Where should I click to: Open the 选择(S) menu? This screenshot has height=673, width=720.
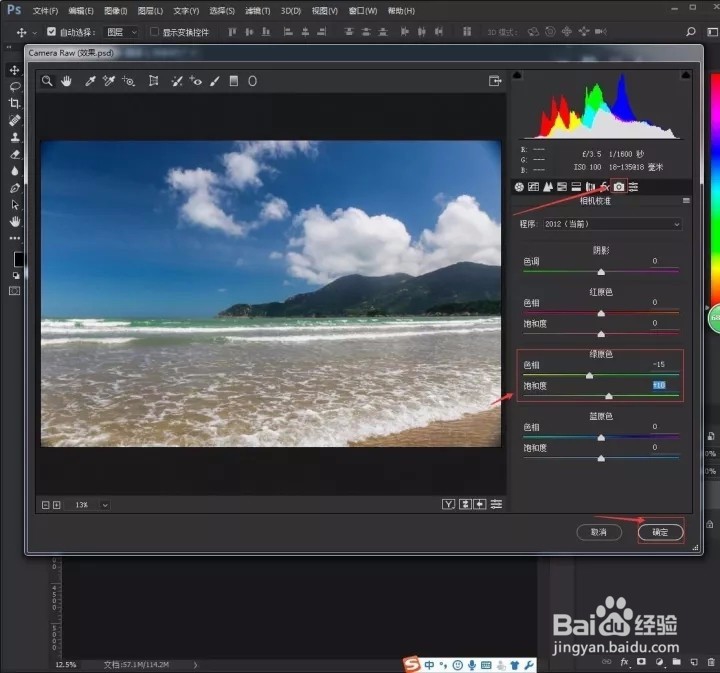[x=222, y=11]
